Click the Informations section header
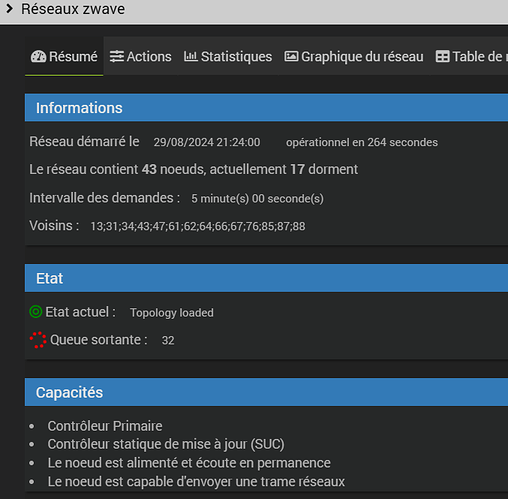This screenshot has width=508, height=499. [266, 108]
